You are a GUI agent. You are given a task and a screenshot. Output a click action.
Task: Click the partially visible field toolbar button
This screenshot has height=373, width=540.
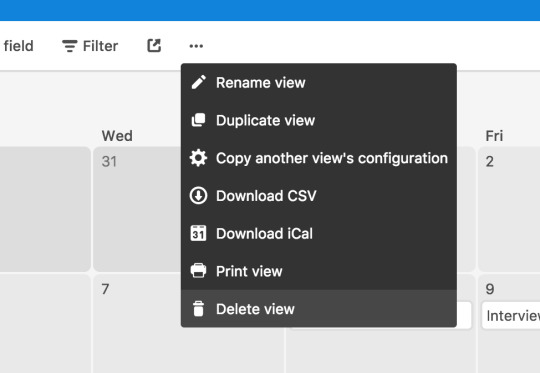pyautogui.click(x=19, y=46)
